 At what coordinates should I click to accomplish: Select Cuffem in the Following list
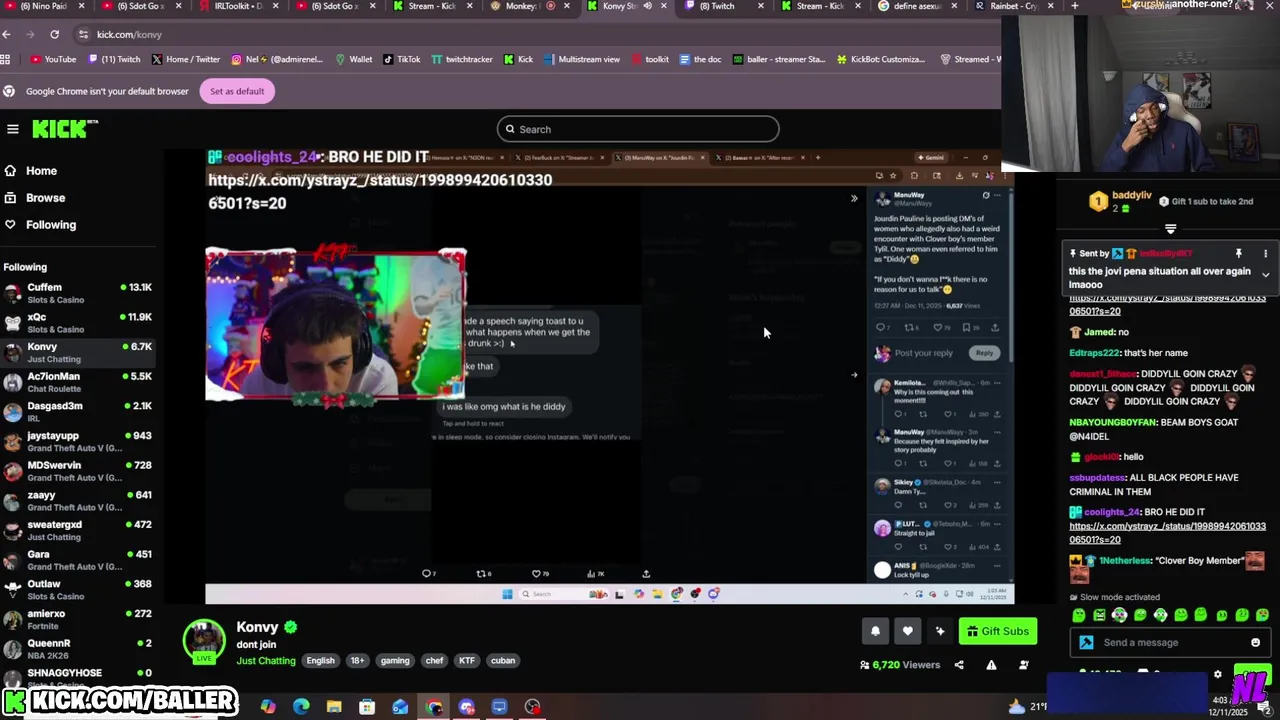[x=78, y=293]
